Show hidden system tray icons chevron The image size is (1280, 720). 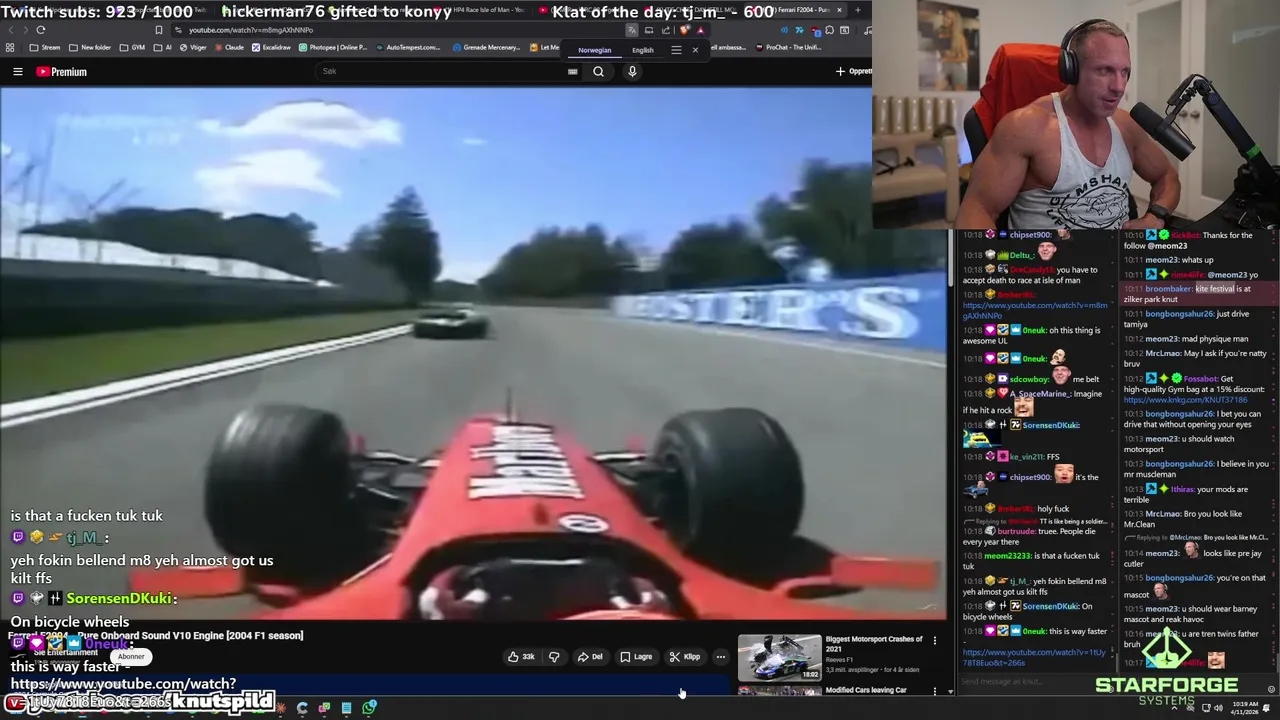pos(1176,708)
